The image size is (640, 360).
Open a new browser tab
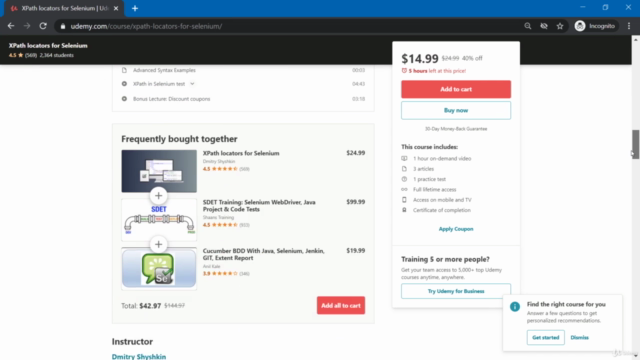[x=135, y=8]
